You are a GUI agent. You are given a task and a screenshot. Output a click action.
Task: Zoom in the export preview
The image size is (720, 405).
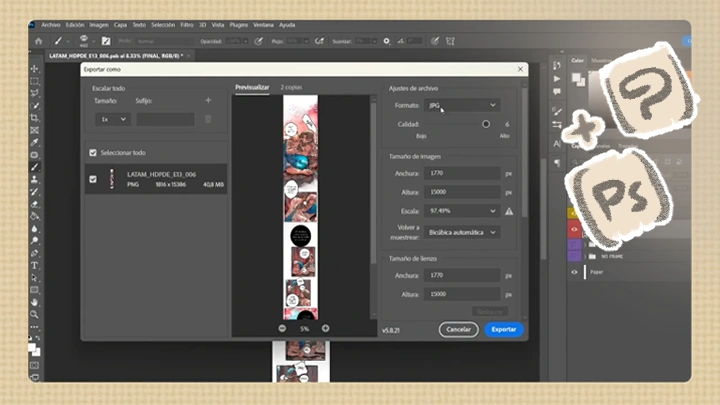click(326, 328)
